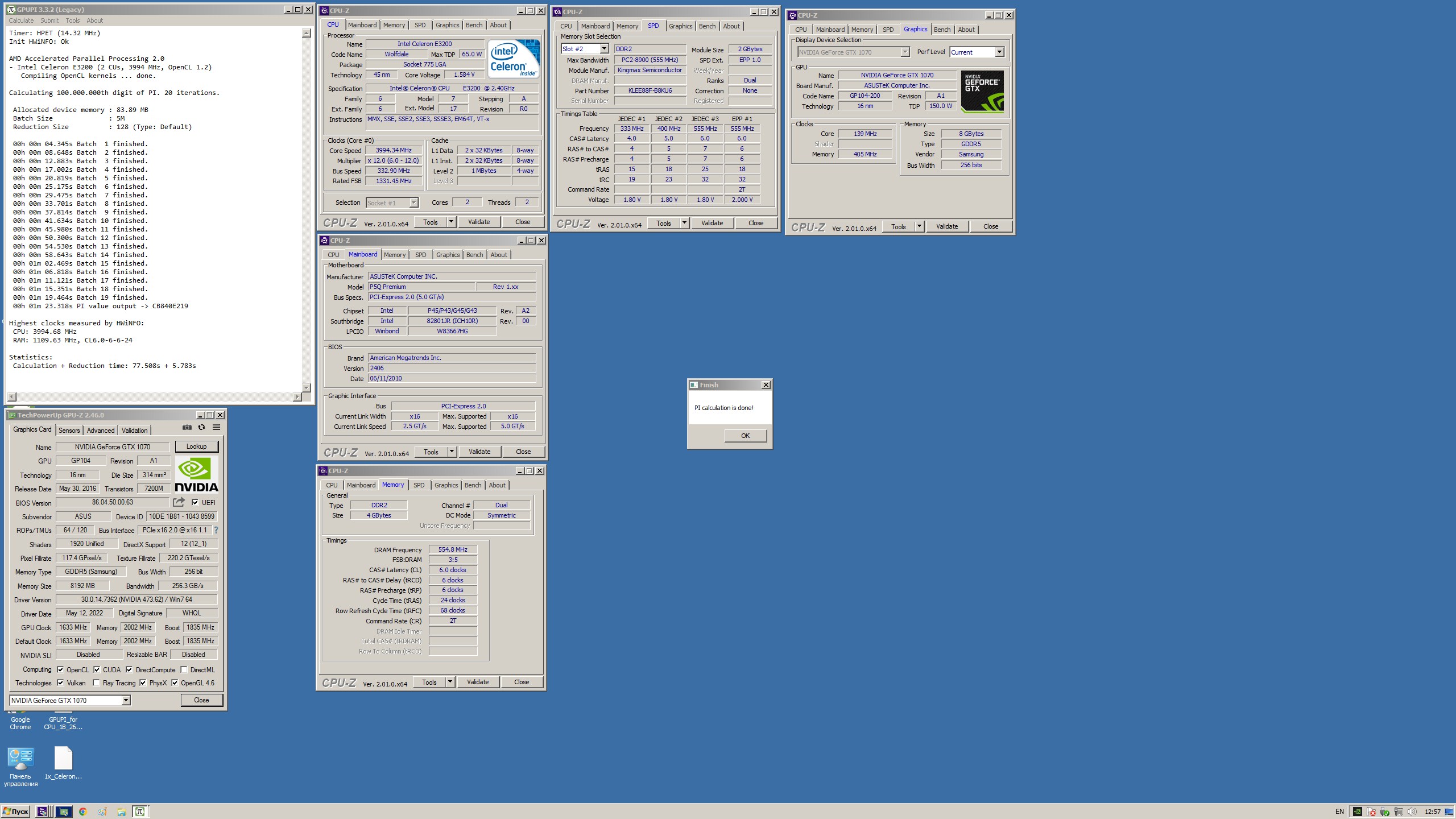The image size is (1456, 819).
Task: Click Close in the GPU-Z window
Action: (x=201, y=700)
